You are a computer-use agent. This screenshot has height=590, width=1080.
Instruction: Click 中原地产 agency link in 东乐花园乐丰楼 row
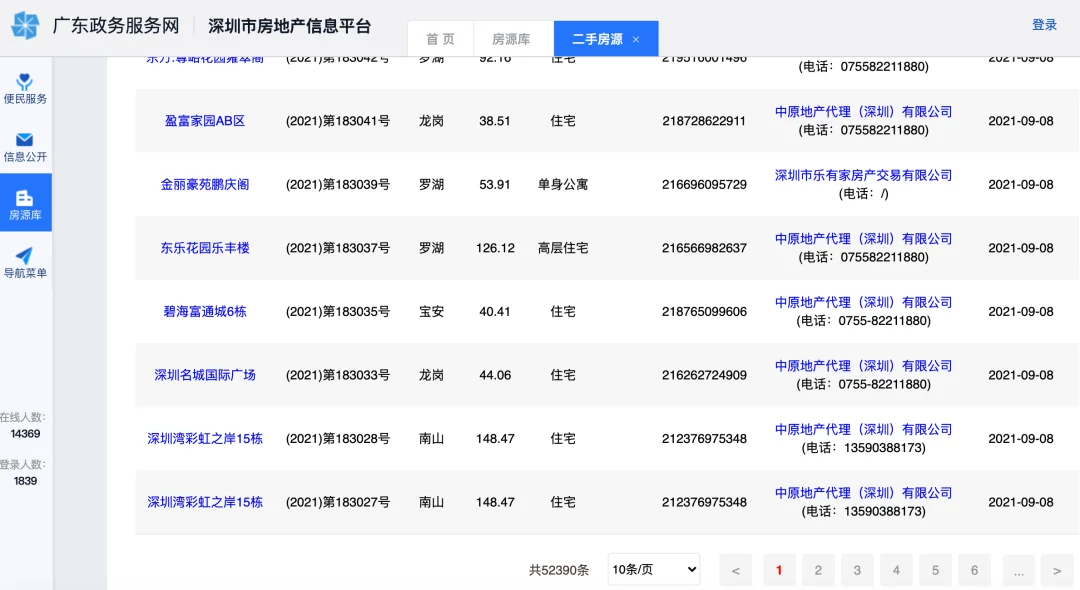tap(864, 239)
